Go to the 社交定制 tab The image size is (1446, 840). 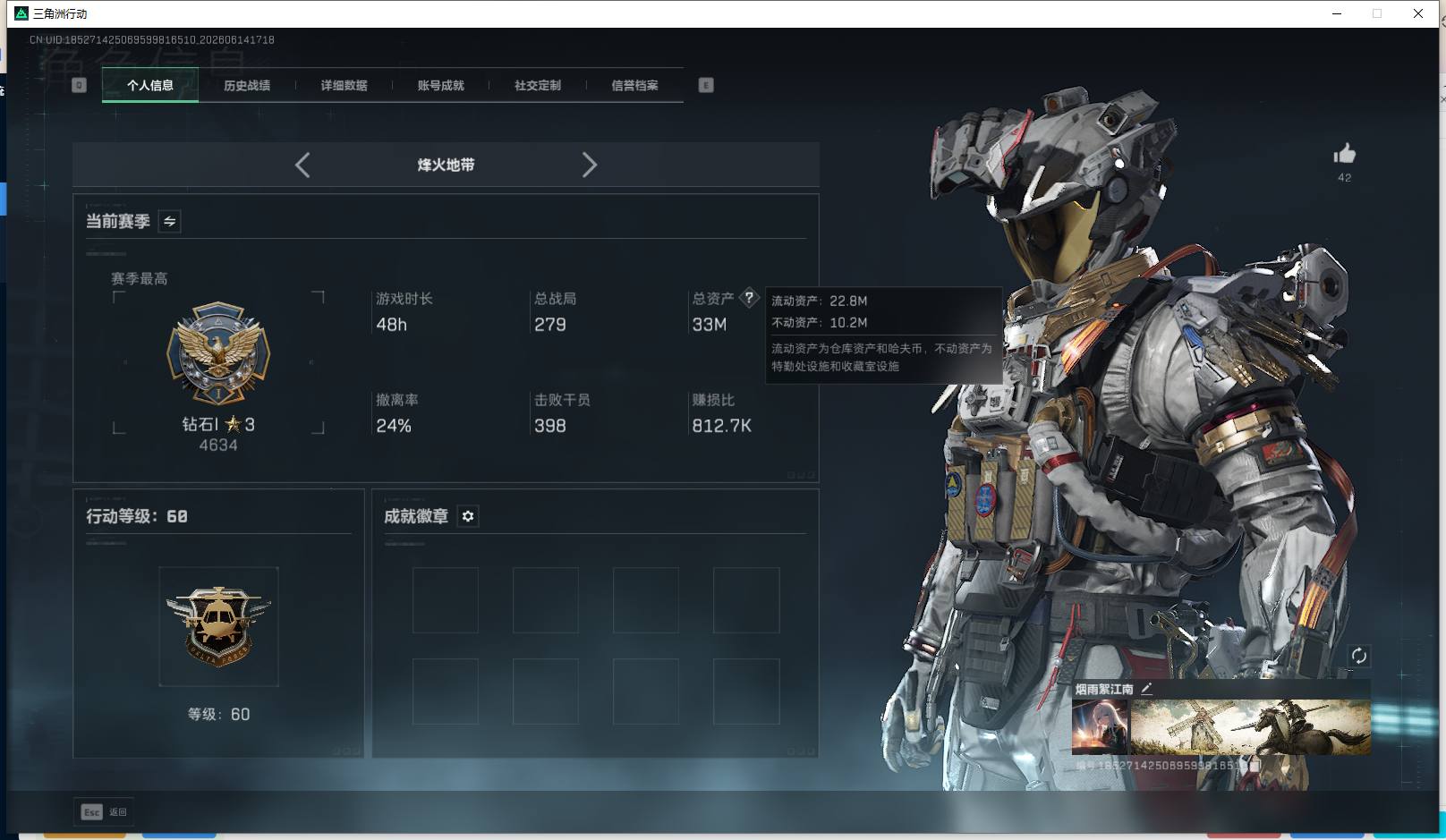pos(538,86)
